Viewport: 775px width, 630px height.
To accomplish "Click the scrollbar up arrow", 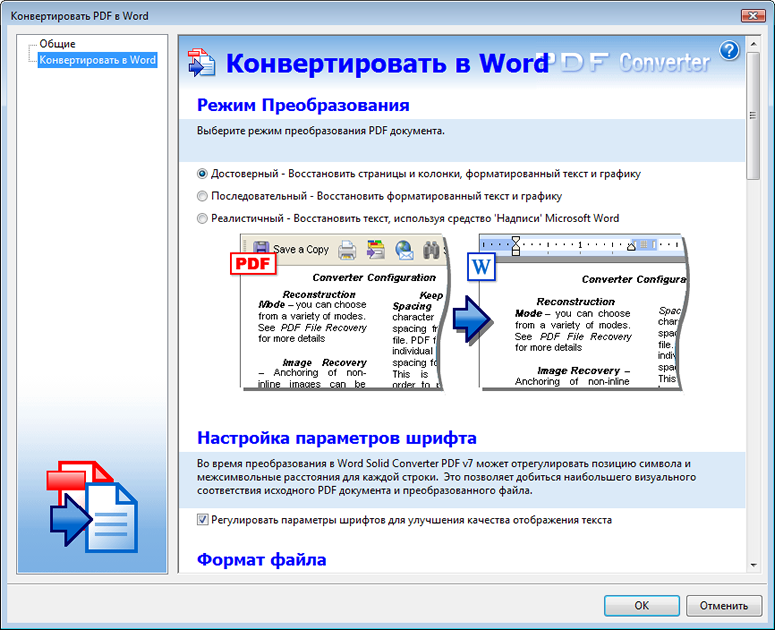I will point(753,44).
